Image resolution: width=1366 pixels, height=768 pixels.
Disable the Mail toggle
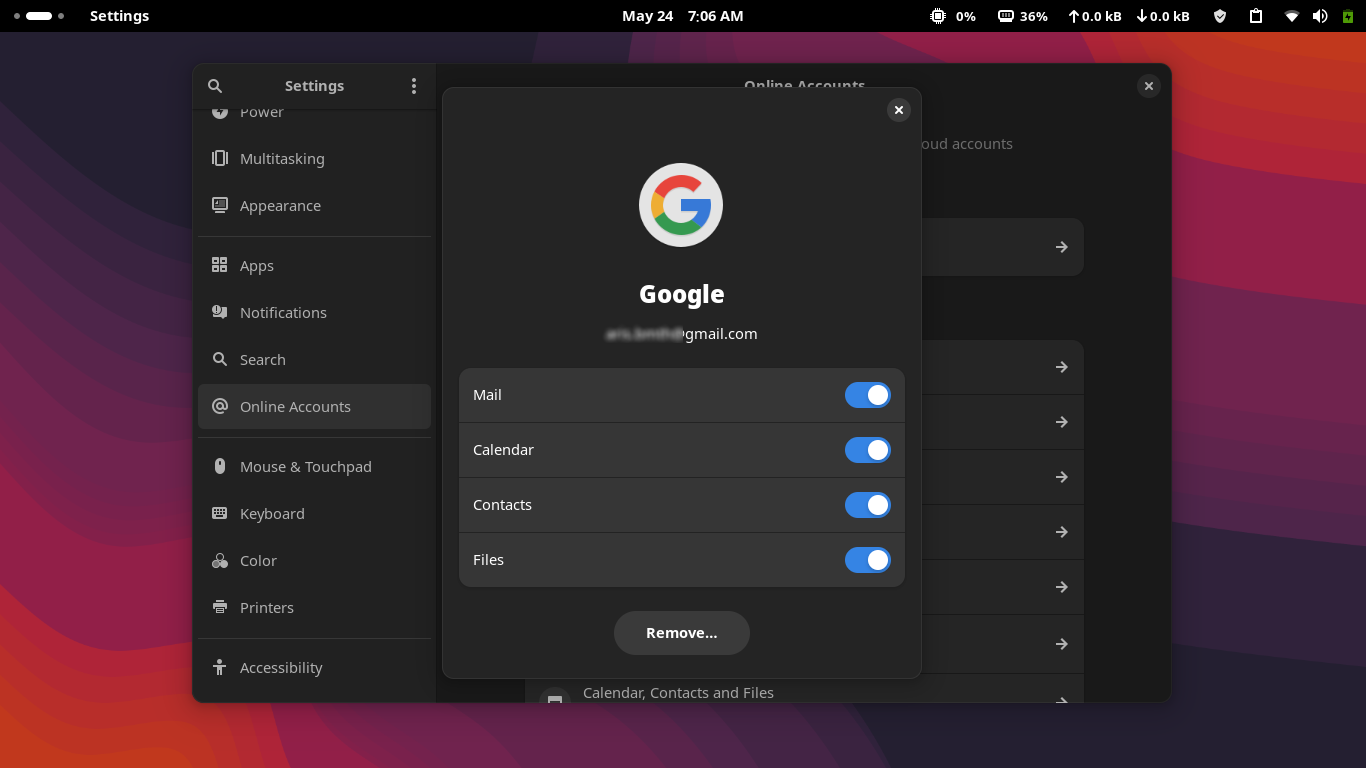pos(867,395)
